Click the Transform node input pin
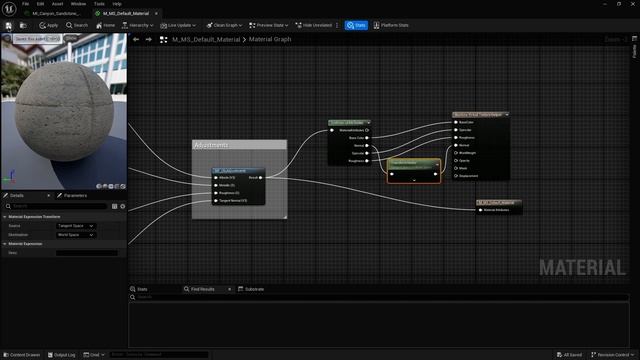The width and height of the screenshot is (640, 360). [x=392, y=174]
